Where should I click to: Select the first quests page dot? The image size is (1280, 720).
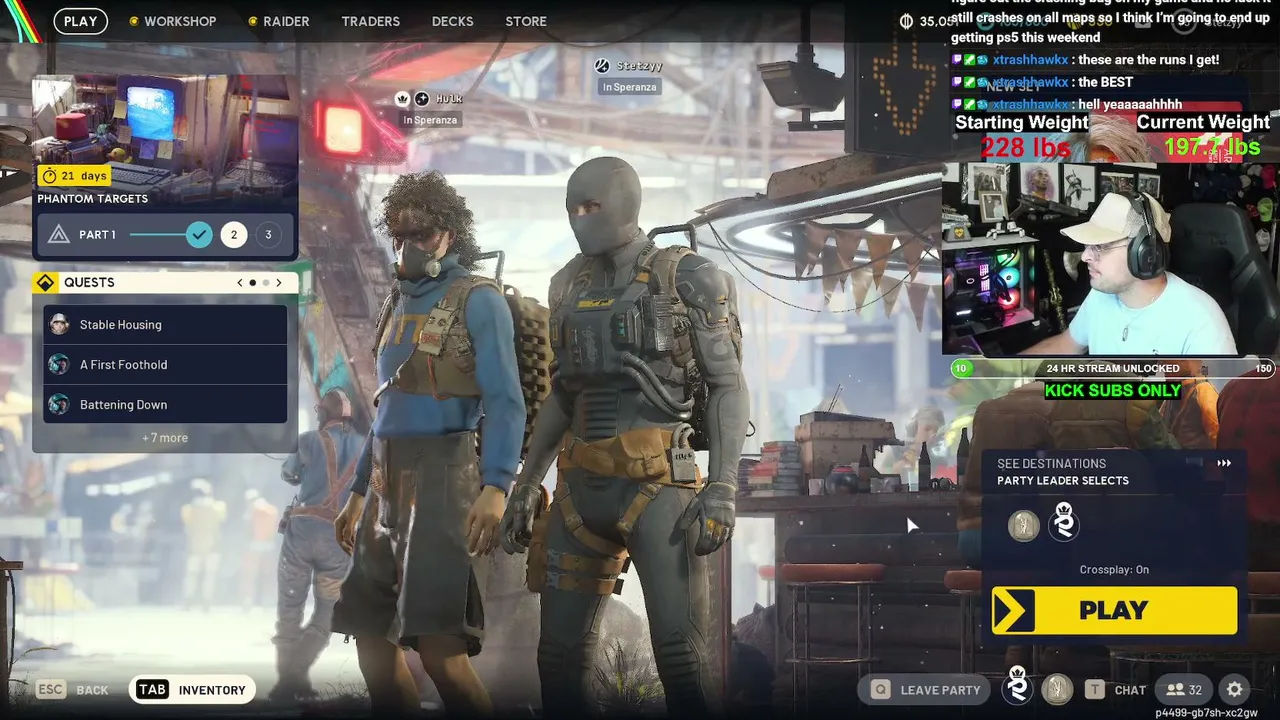coord(253,283)
